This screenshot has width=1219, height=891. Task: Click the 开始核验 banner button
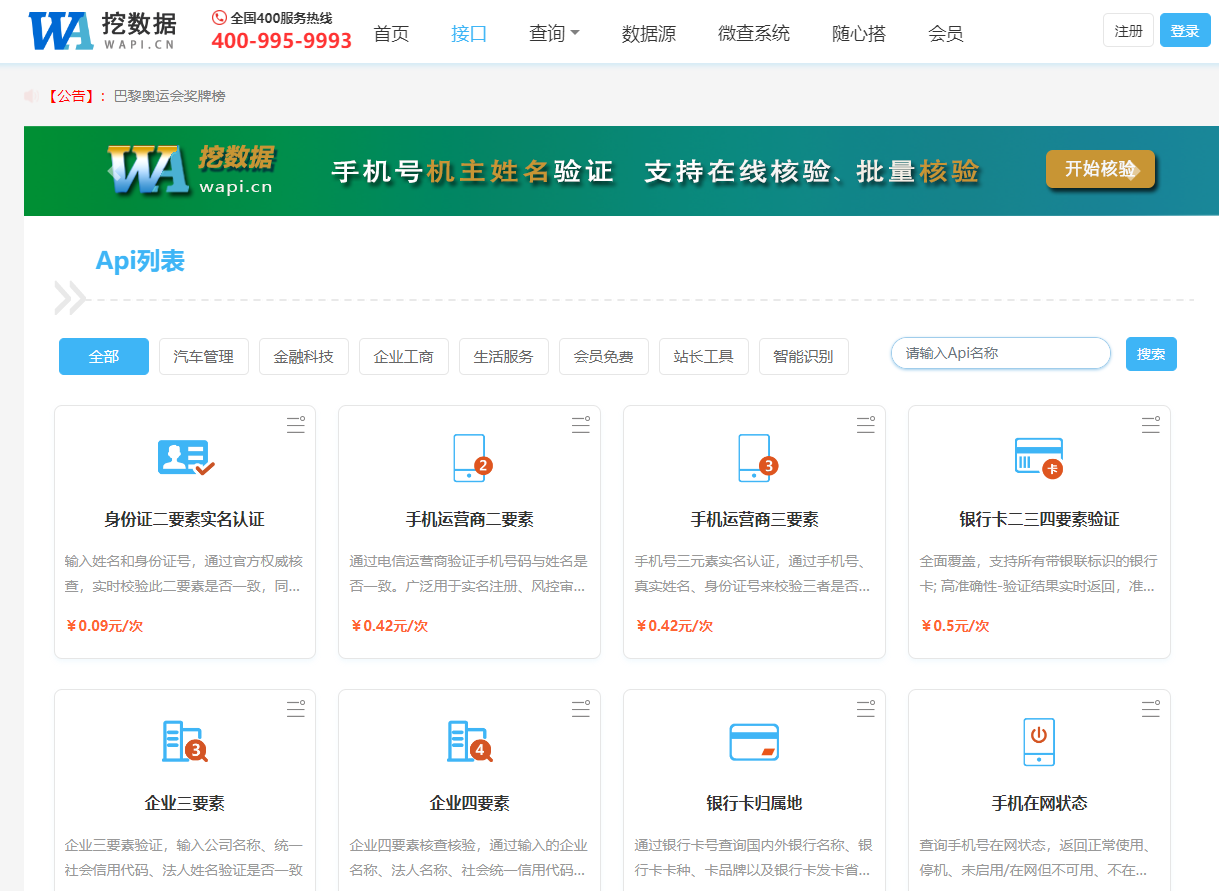point(1100,169)
